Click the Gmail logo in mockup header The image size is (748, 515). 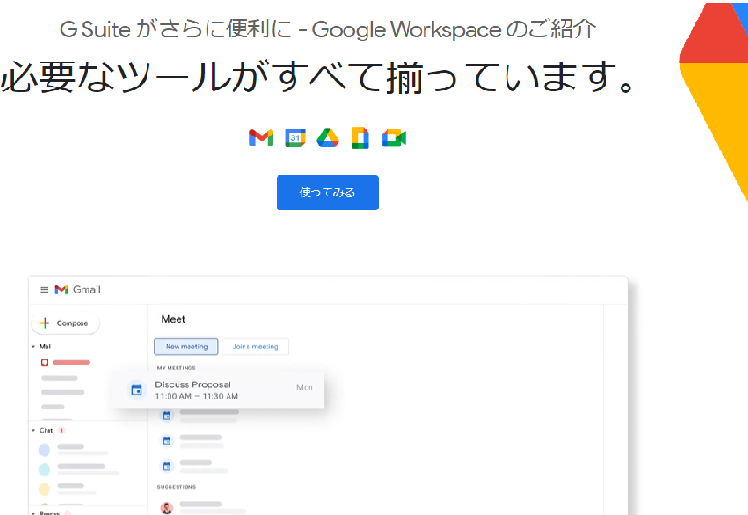click(77, 289)
